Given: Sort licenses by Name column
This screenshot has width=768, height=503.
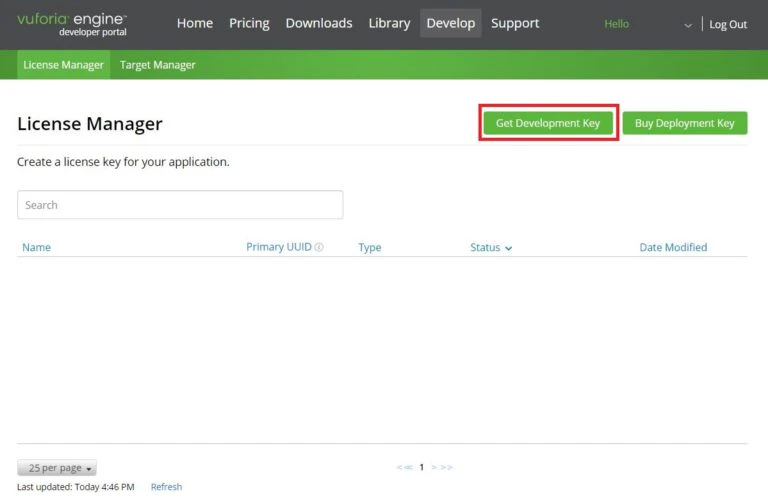Looking at the screenshot, I should (x=36, y=247).
